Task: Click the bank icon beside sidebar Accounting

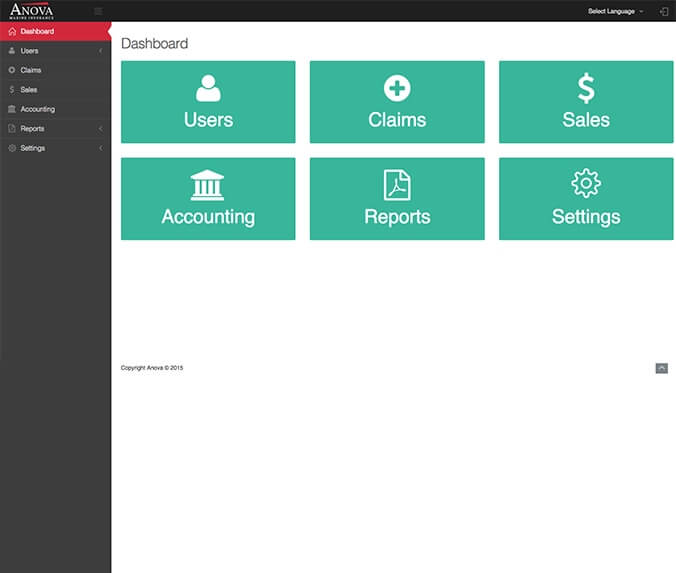Action: tap(11, 109)
